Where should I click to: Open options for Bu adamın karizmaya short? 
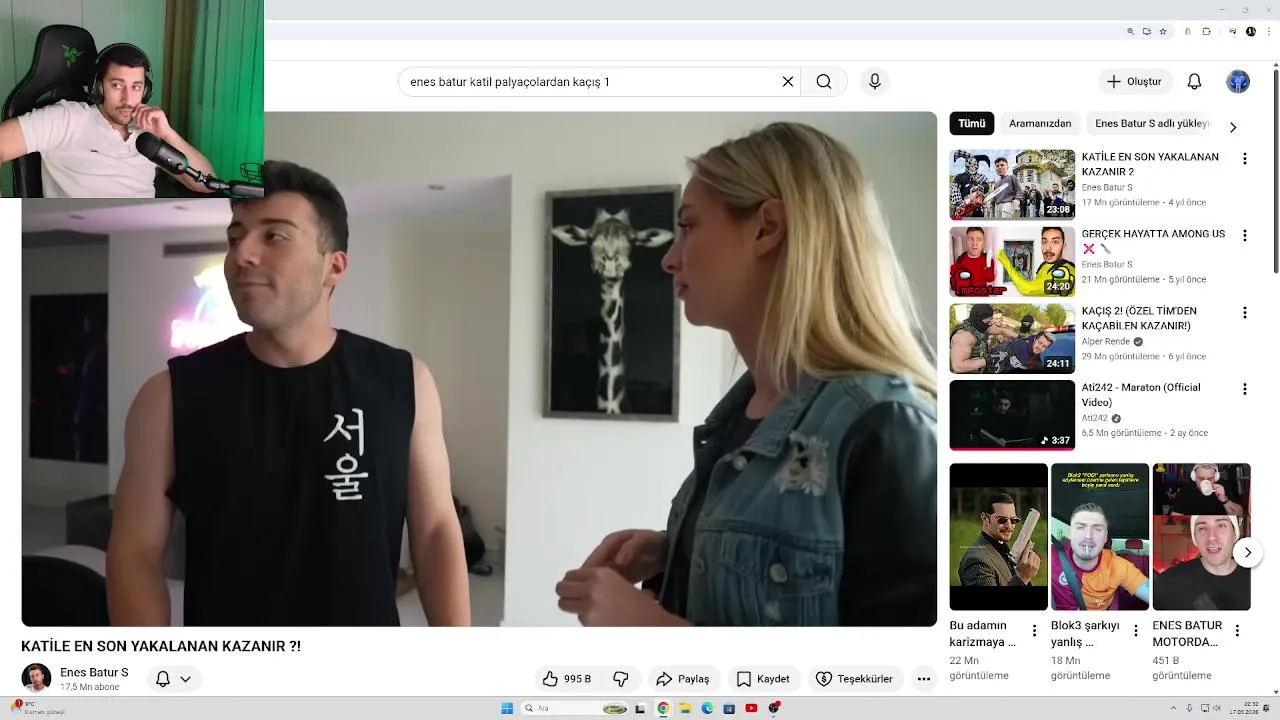[x=1034, y=631]
